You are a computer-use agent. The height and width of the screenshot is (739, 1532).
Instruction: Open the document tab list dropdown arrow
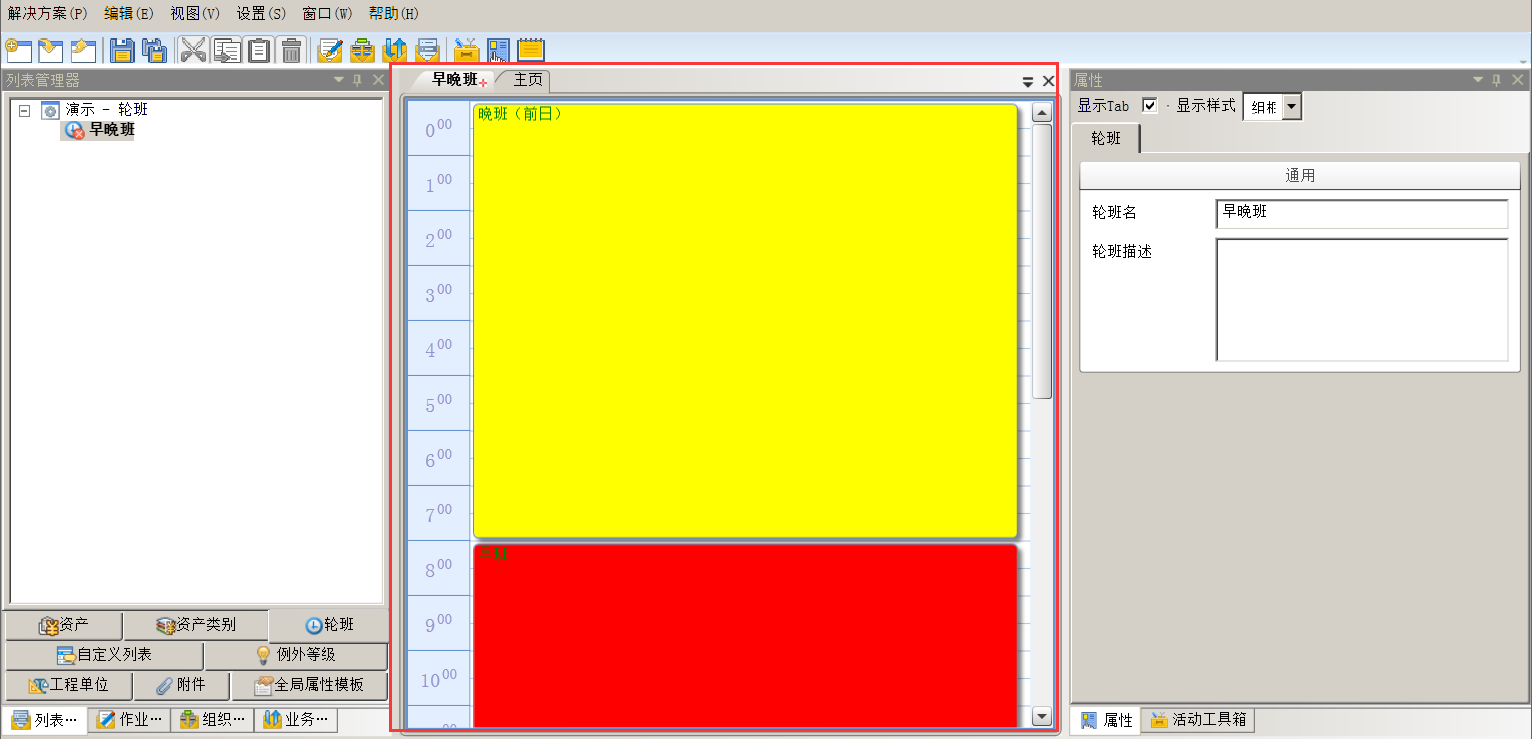[x=1027, y=82]
